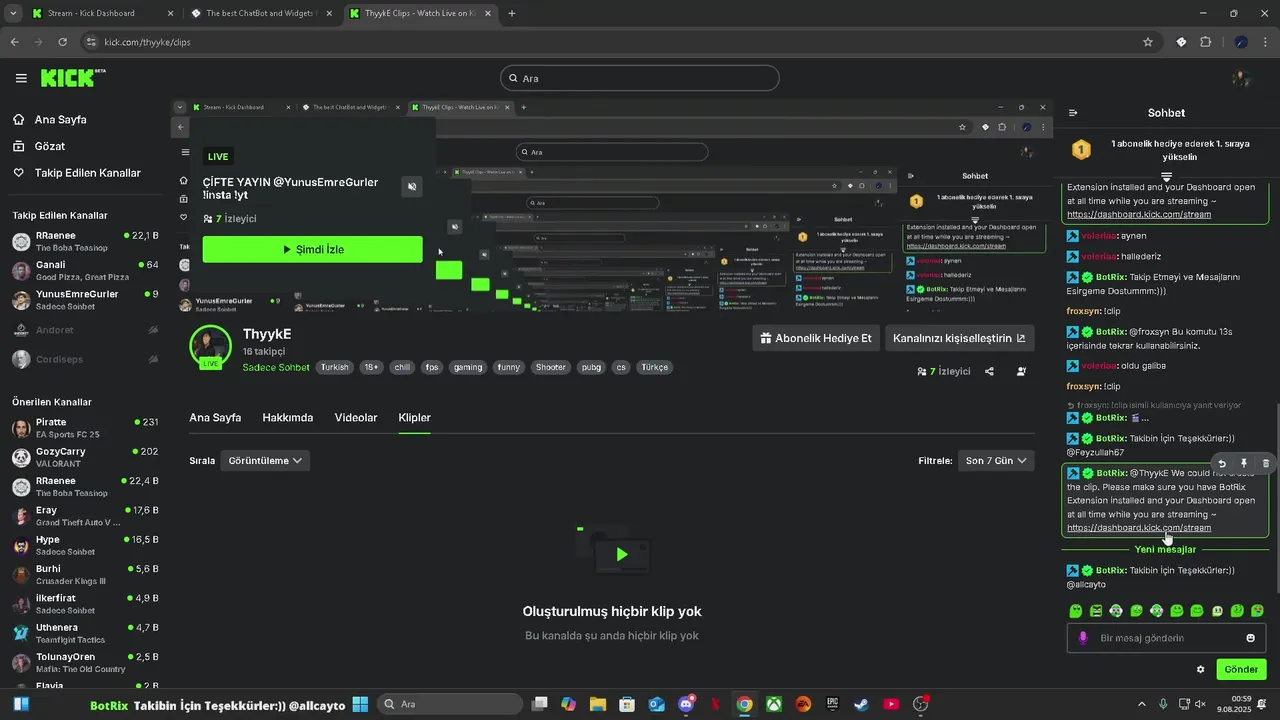Click the pubg tag

(591, 367)
